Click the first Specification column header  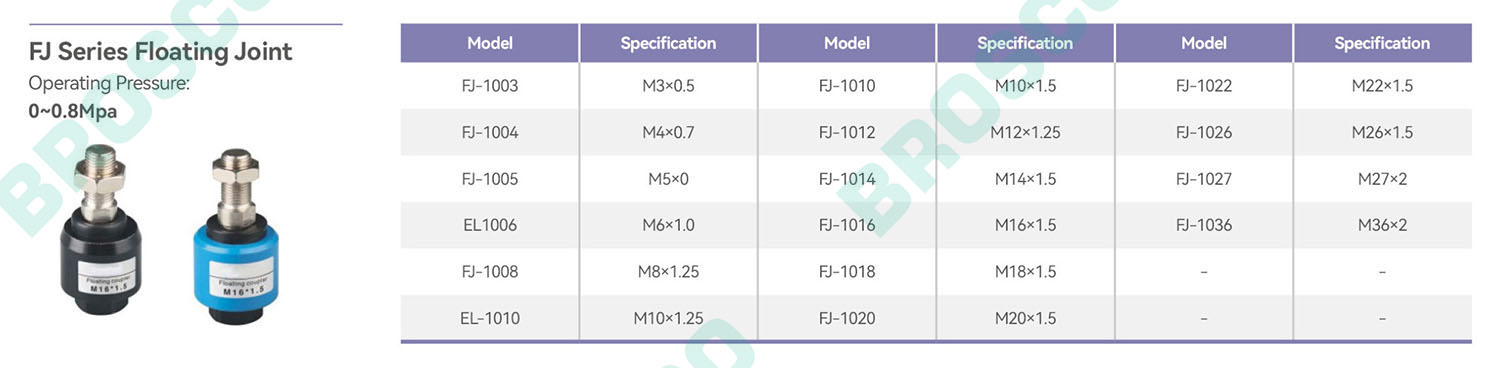pyautogui.click(x=668, y=43)
